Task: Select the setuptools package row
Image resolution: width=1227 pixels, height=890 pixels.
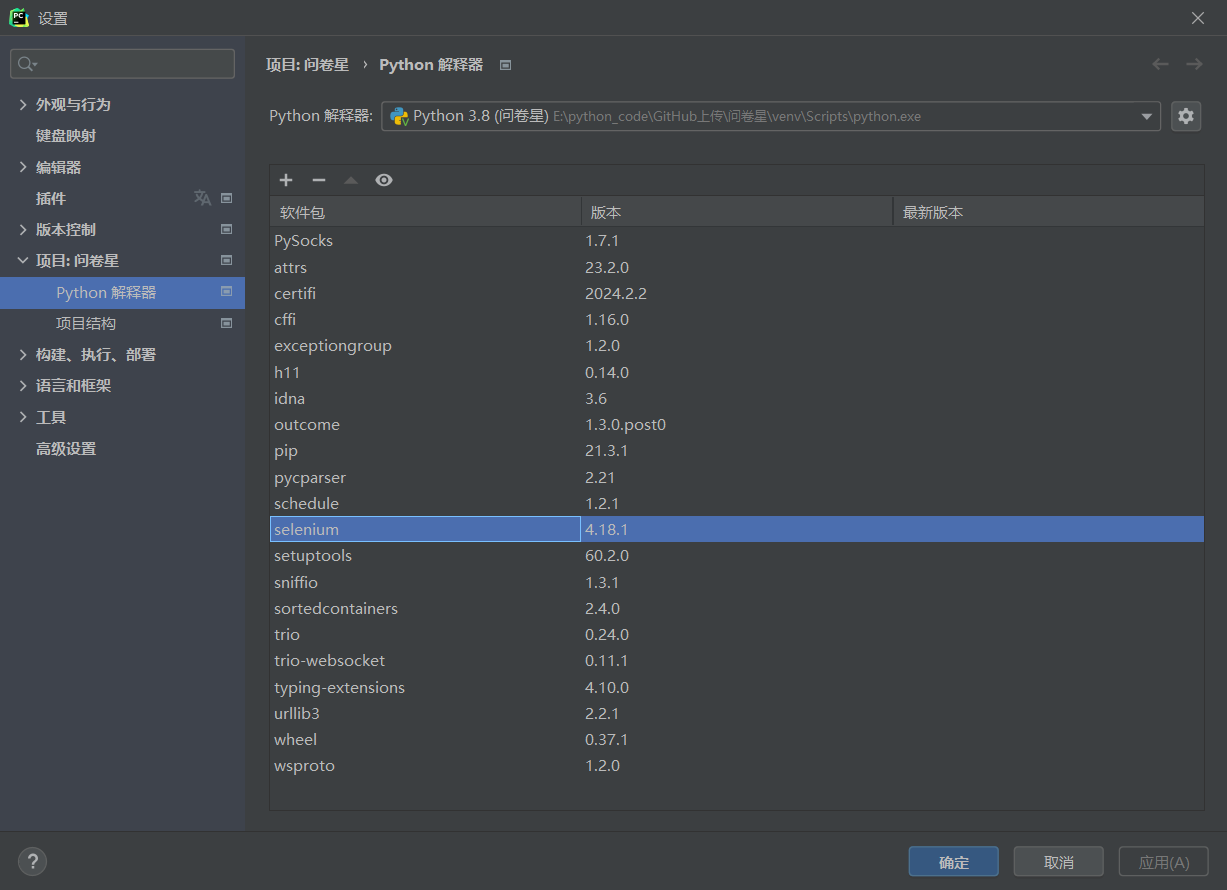Action: pyautogui.click(x=737, y=556)
